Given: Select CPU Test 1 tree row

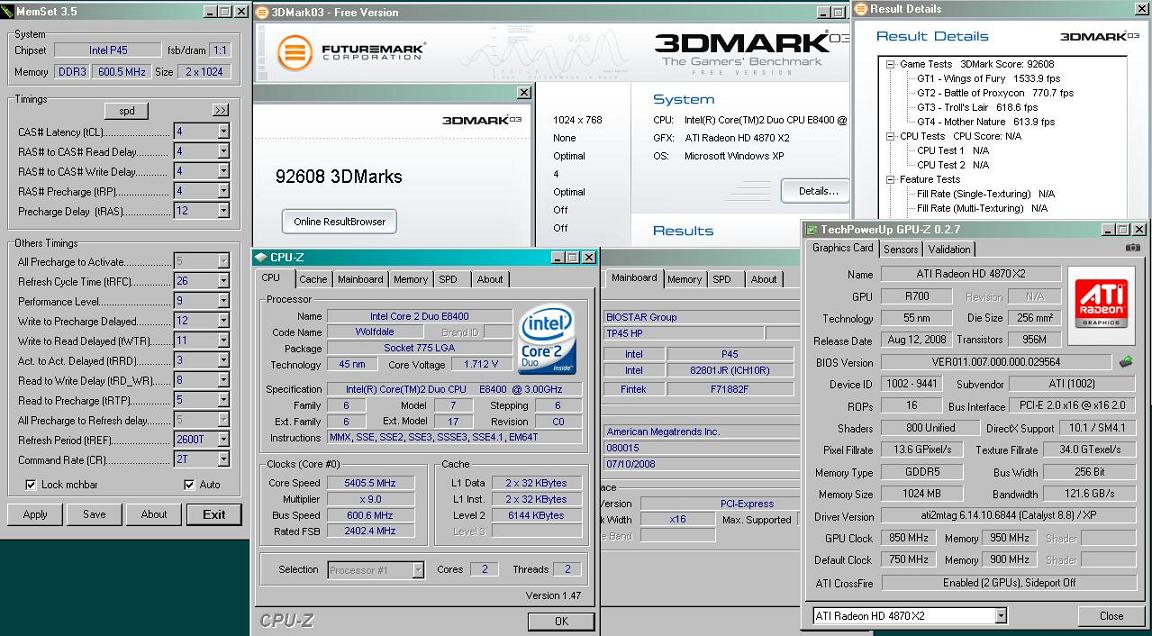Looking at the screenshot, I should (953, 151).
